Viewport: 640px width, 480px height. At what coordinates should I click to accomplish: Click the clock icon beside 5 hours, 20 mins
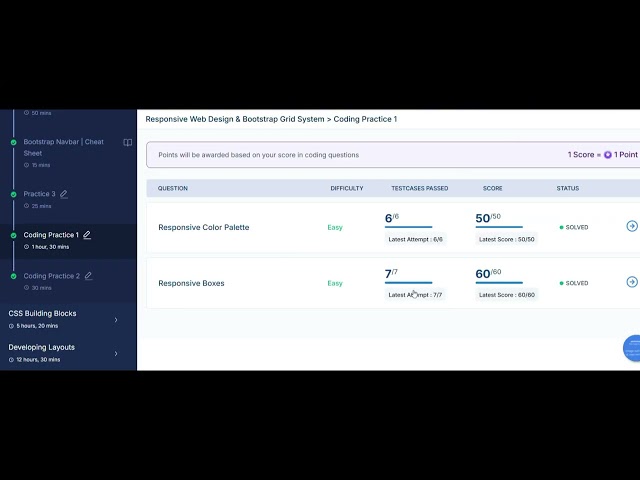(11, 326)
